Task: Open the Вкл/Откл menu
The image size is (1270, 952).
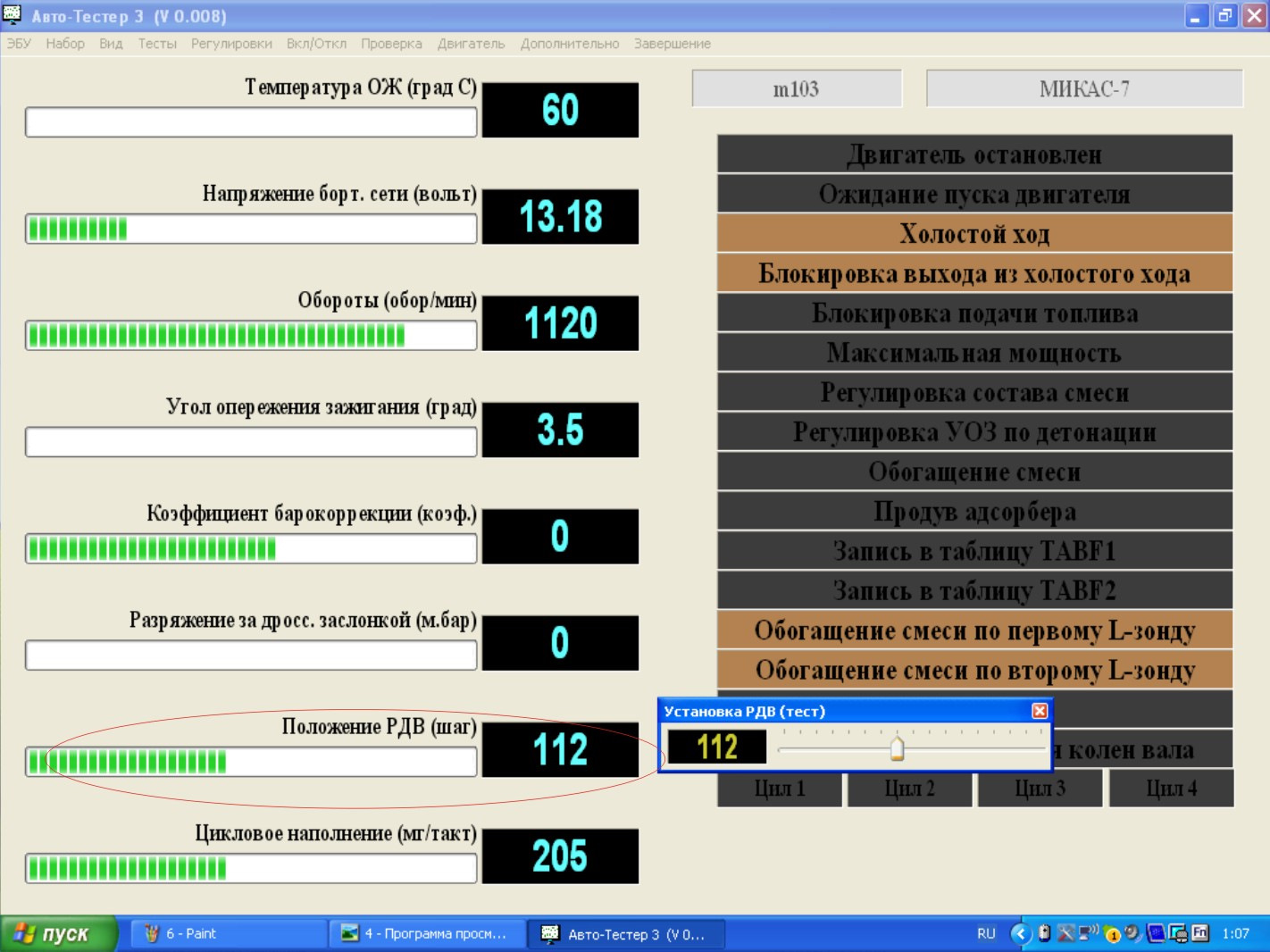Action: pos(316,44)
